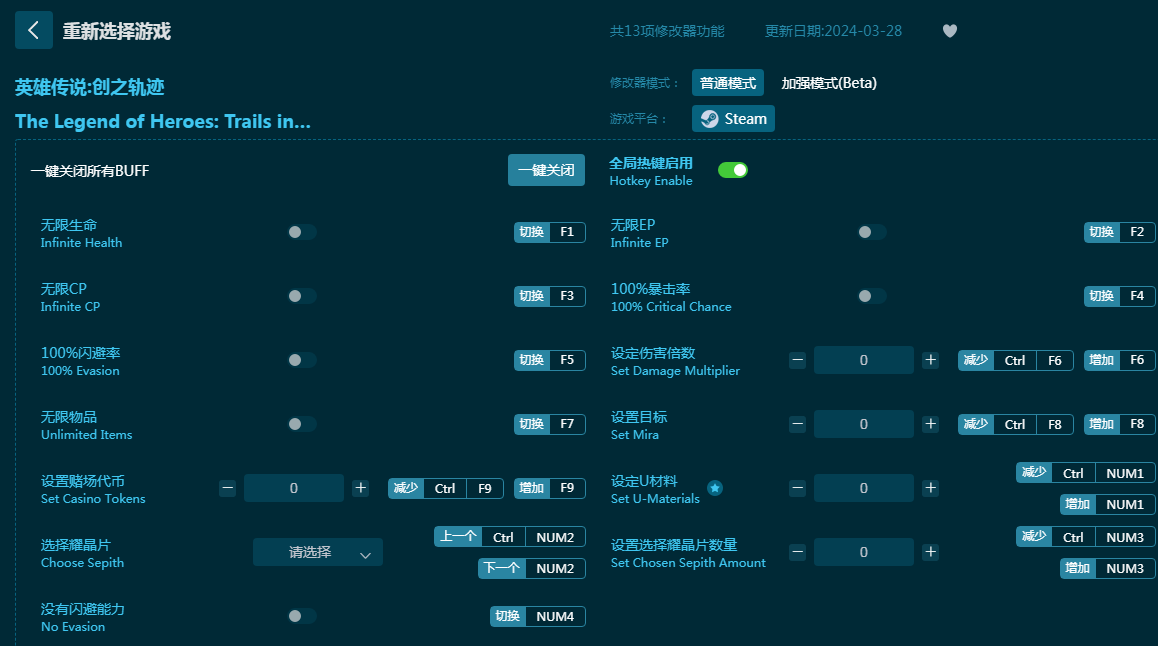Go back via the arrow button
The image size is (1158, 646).
33,30
